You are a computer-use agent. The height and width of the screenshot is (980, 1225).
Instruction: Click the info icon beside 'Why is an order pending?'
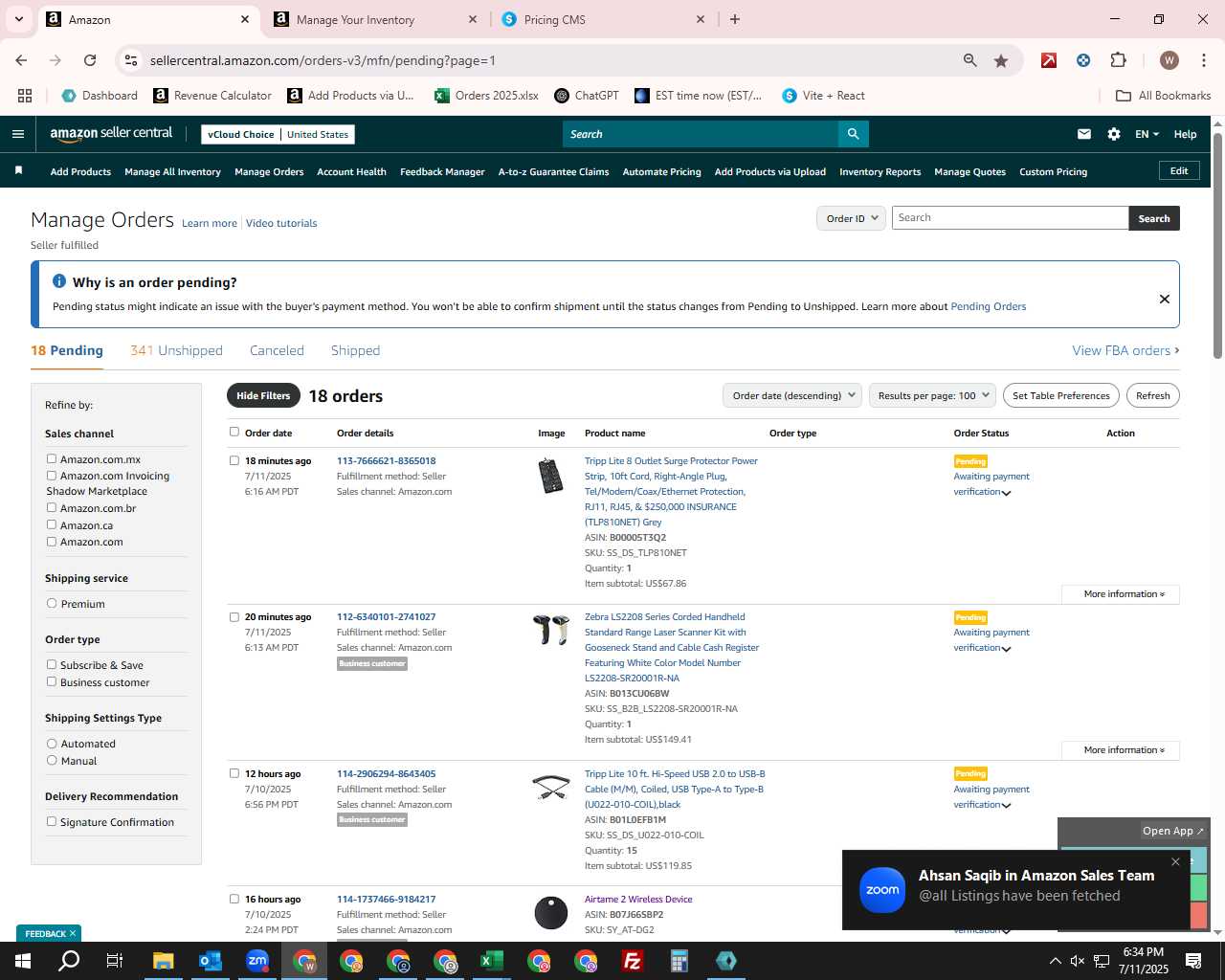pos(59,281)
